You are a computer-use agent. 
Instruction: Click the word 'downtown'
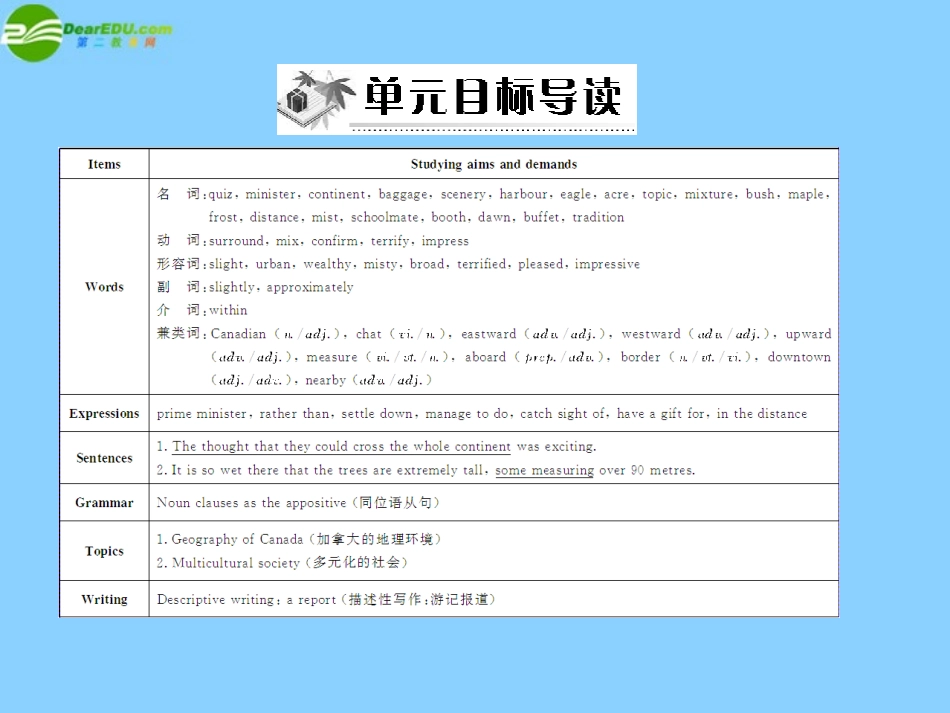pos(799,357)
